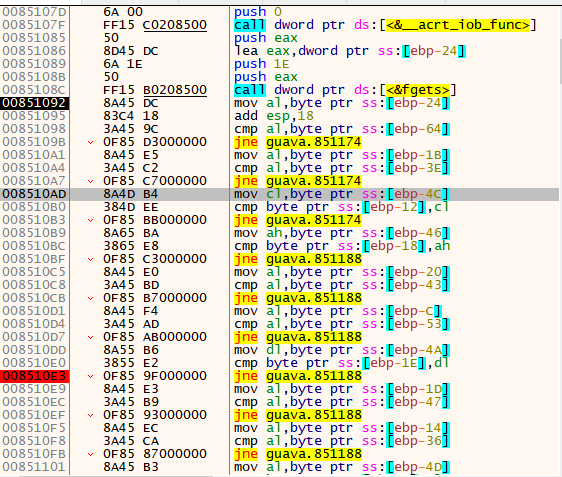The image size is (562, 477).
Task: Select the current EIP address 00851092
Action: coord(34,103)
